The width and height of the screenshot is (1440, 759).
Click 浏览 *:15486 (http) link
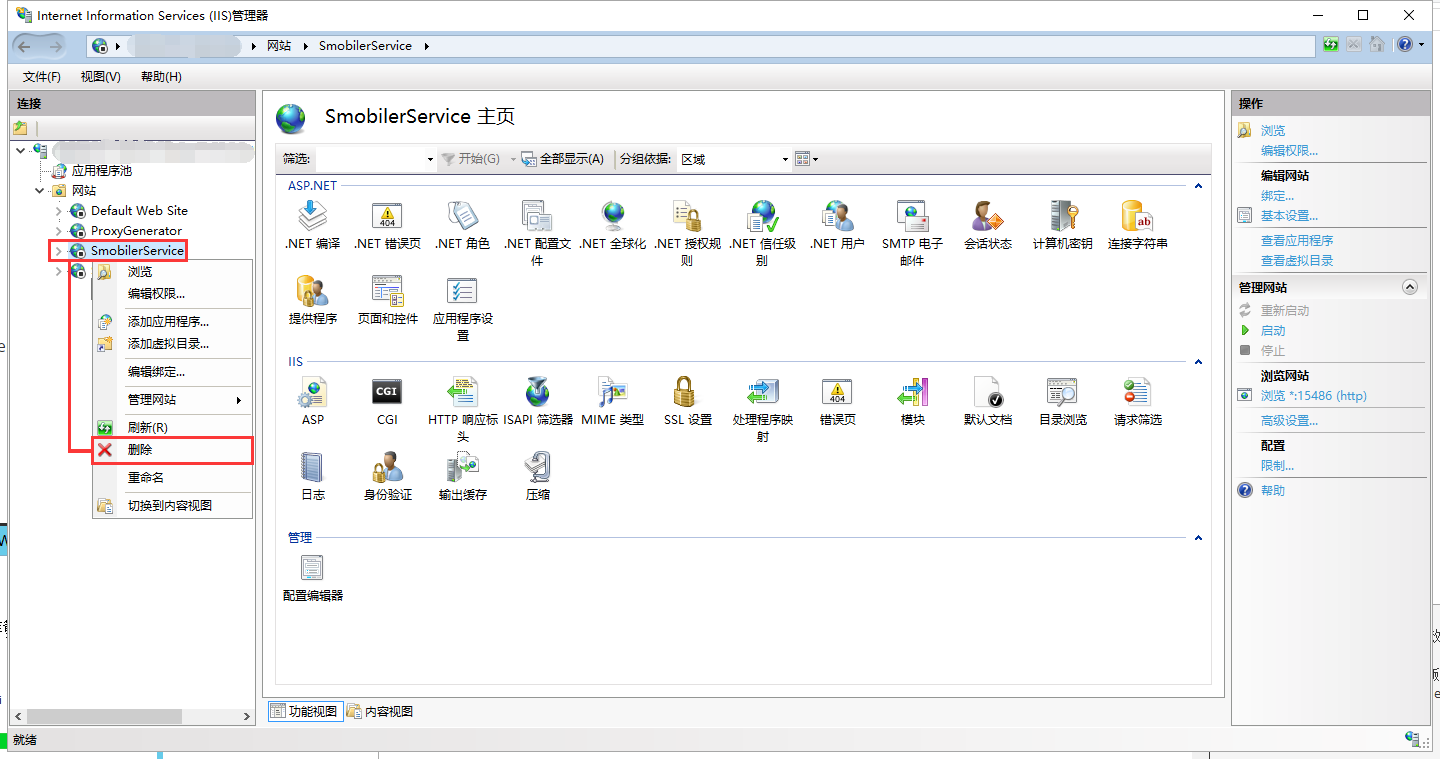tap(1313, 396)
